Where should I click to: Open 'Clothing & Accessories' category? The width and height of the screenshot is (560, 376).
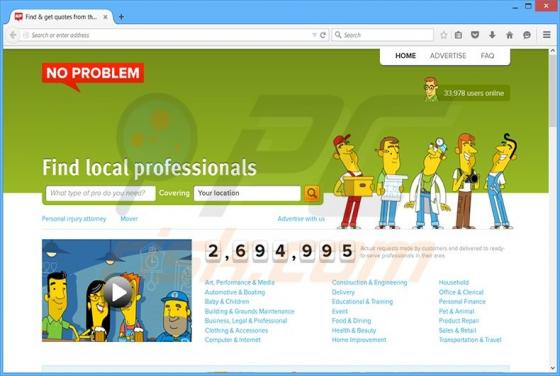236,330
